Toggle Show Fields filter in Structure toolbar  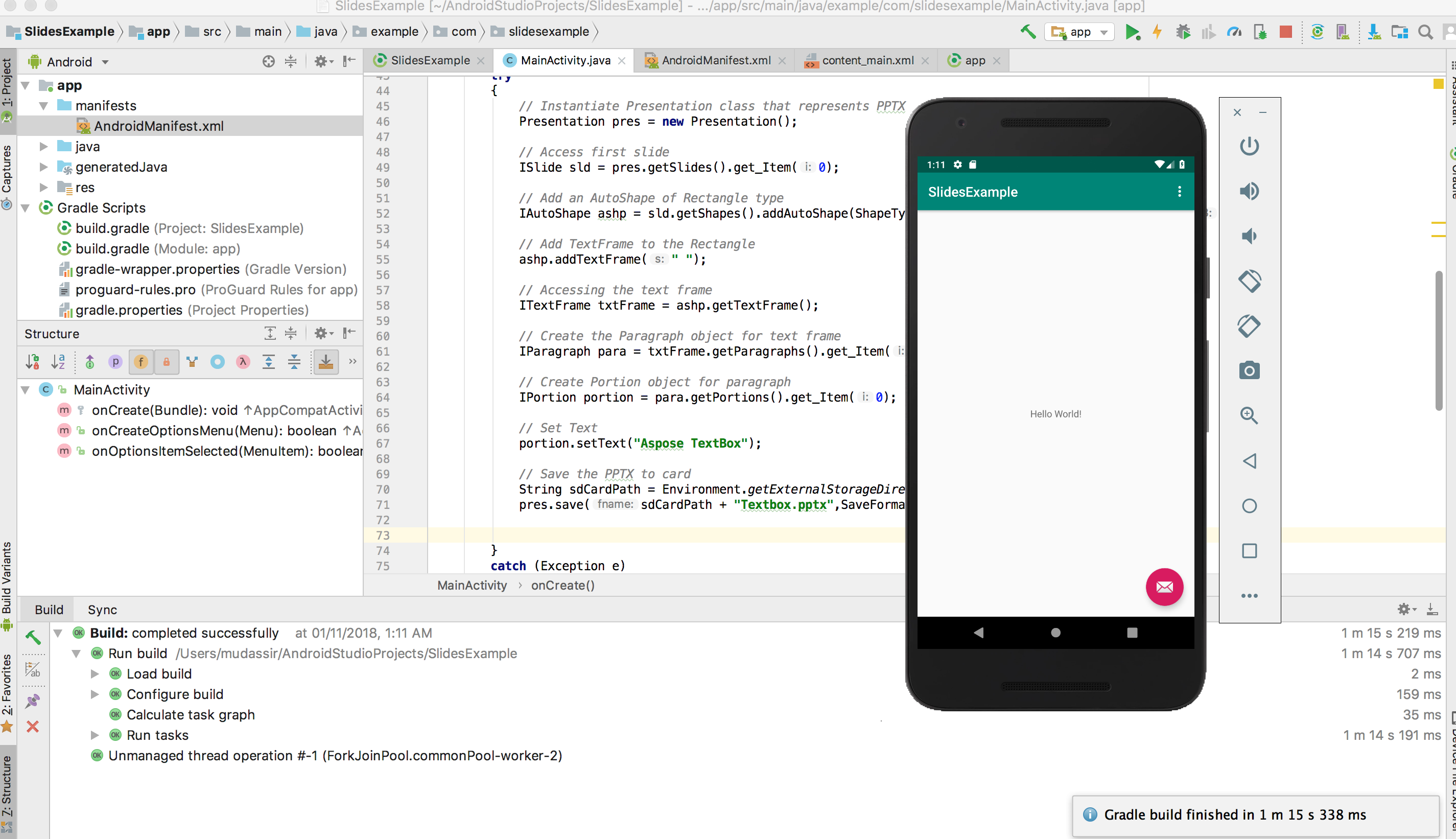(141, 362)
